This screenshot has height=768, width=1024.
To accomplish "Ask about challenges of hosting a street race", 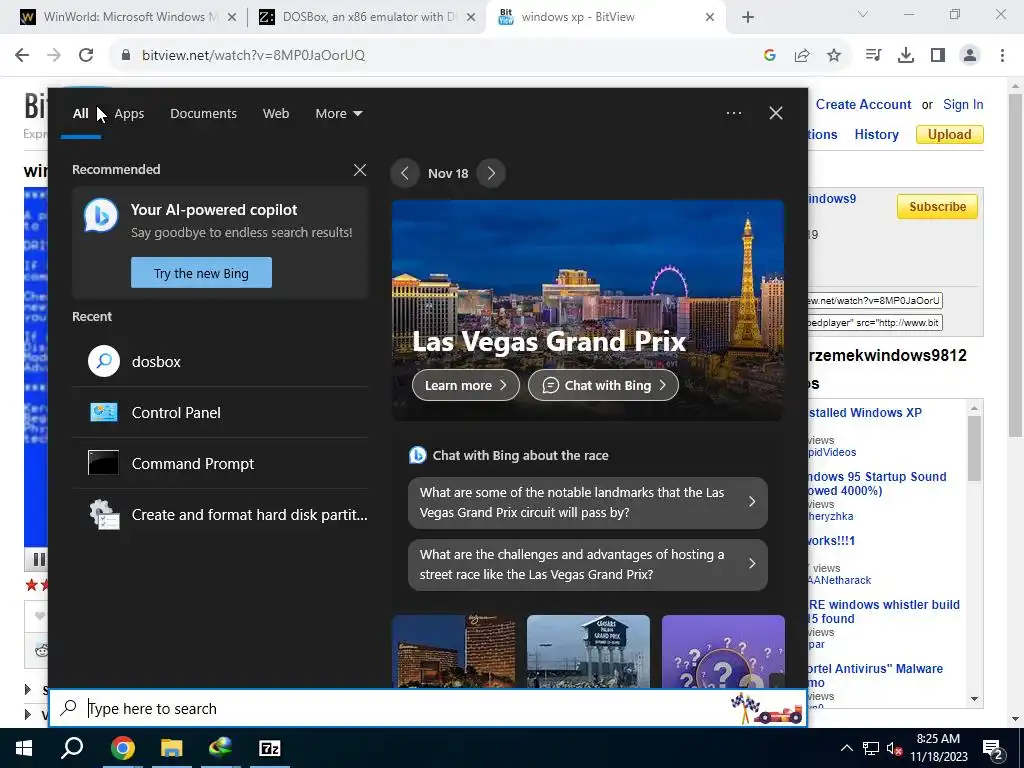I will 588,564.
